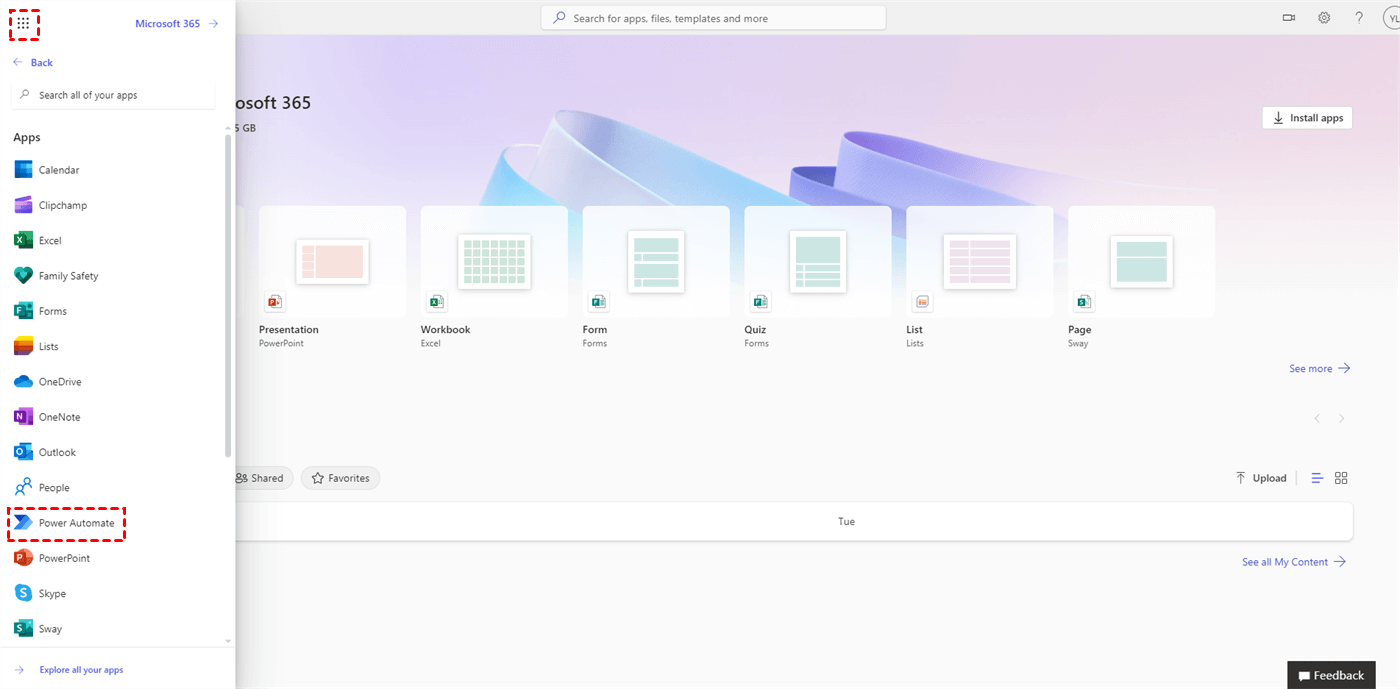1400x689 pixels.
Task: Launch Forms app icon in sidebar
Action: 24,311
